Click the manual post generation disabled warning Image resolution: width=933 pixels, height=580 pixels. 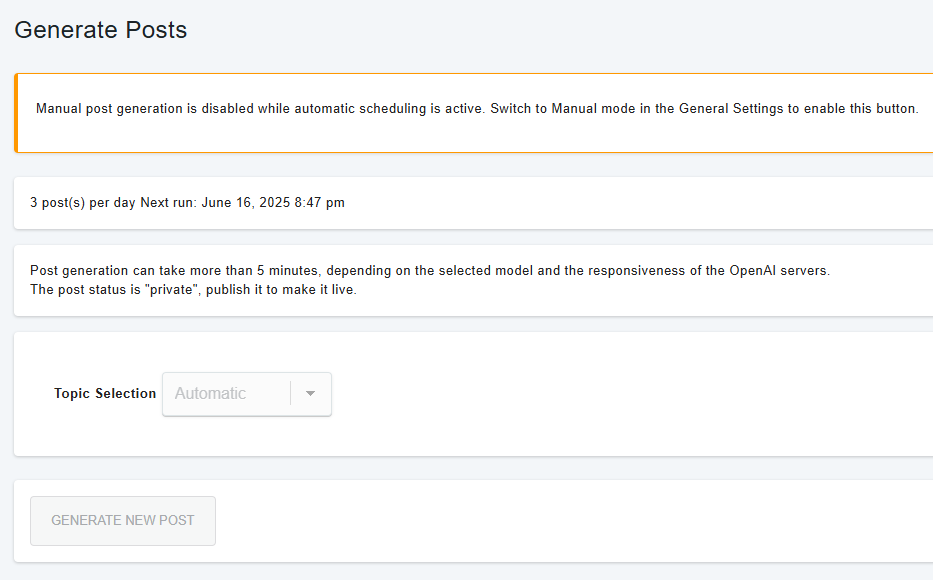[x=477, y=109]
